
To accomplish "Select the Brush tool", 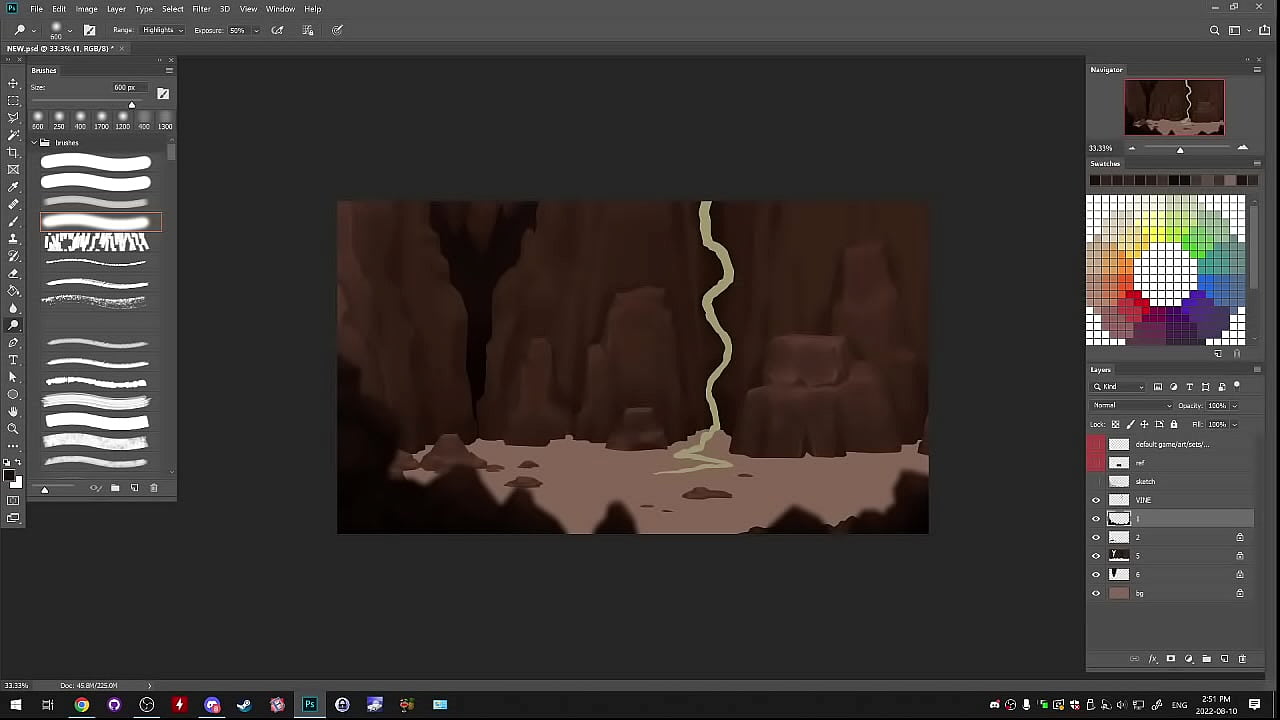I will tap(13, 221).
